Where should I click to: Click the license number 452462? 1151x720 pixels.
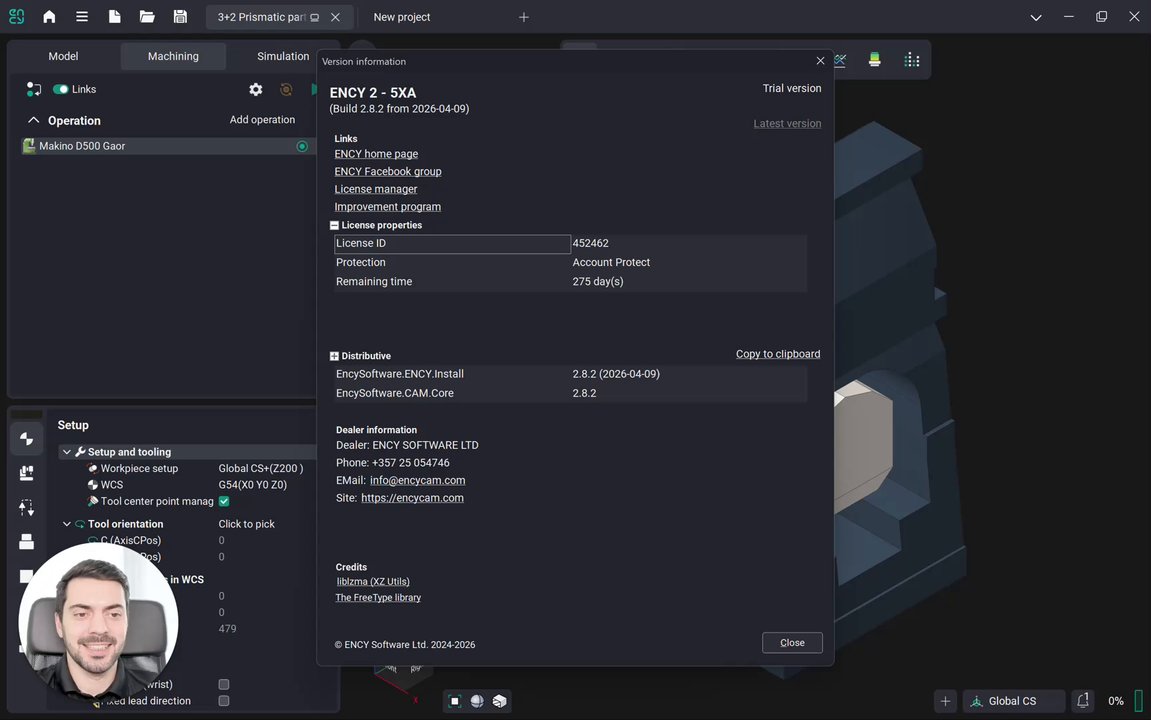pos(590,243)
